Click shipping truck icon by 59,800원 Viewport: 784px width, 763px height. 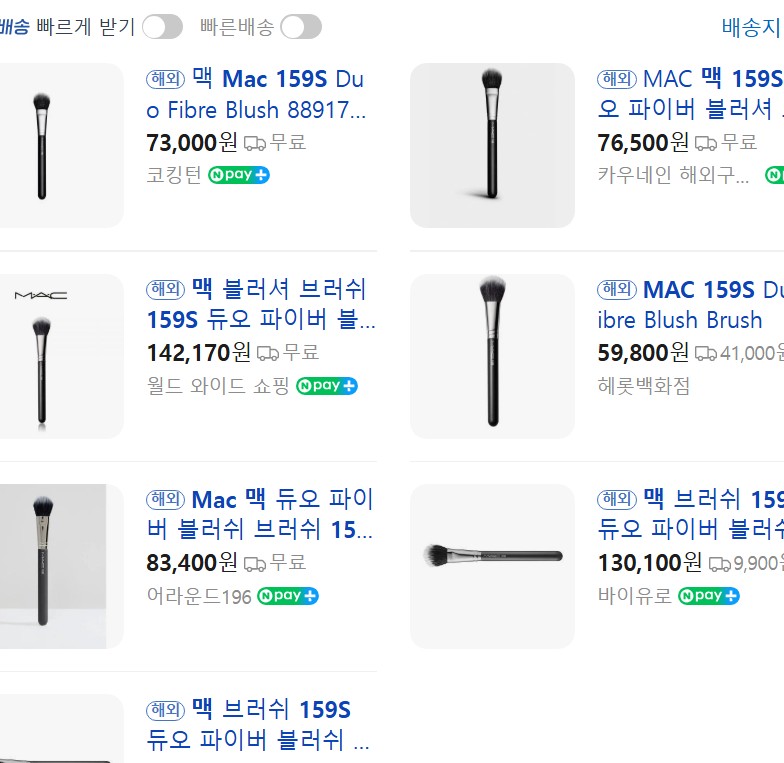[x=706, y=353]
